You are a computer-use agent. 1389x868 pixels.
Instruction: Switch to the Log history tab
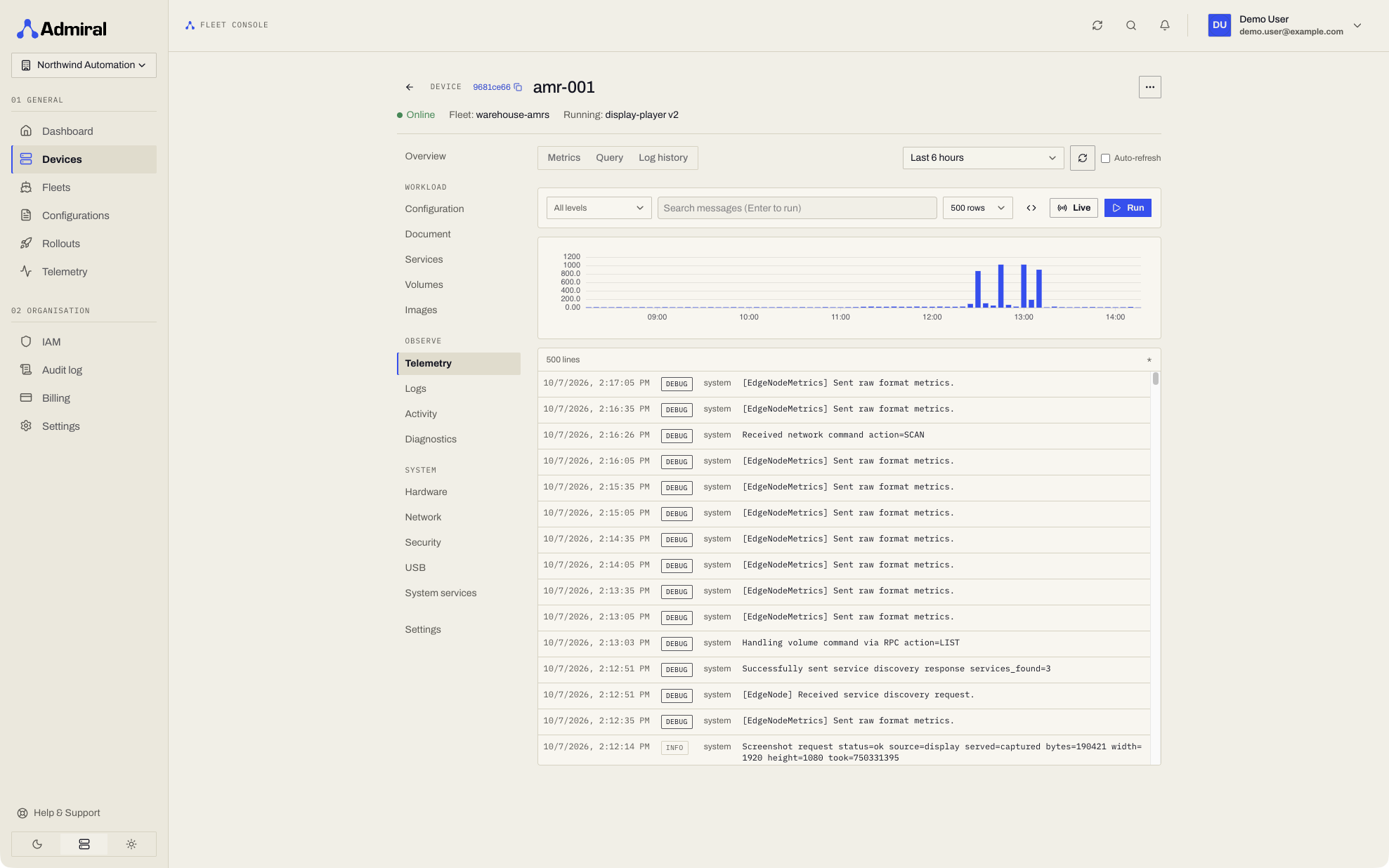(x=663, y=158)
